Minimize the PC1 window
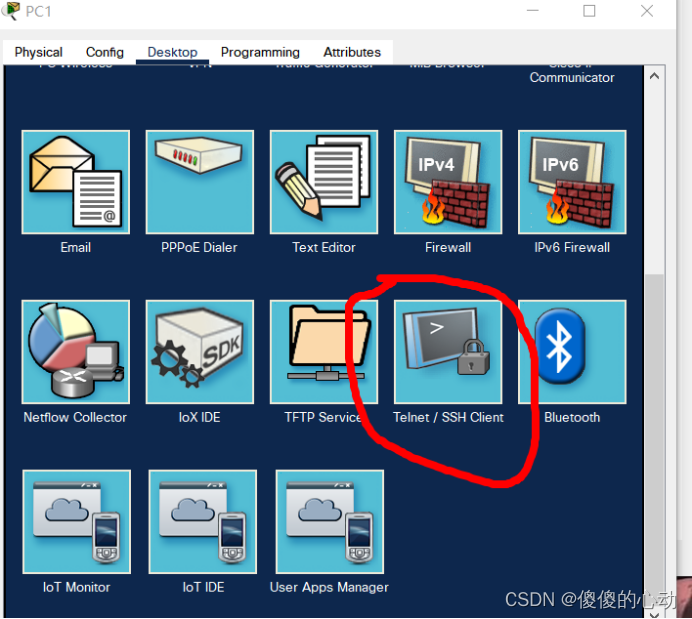692x619 pixels. [x=533, y=11]
